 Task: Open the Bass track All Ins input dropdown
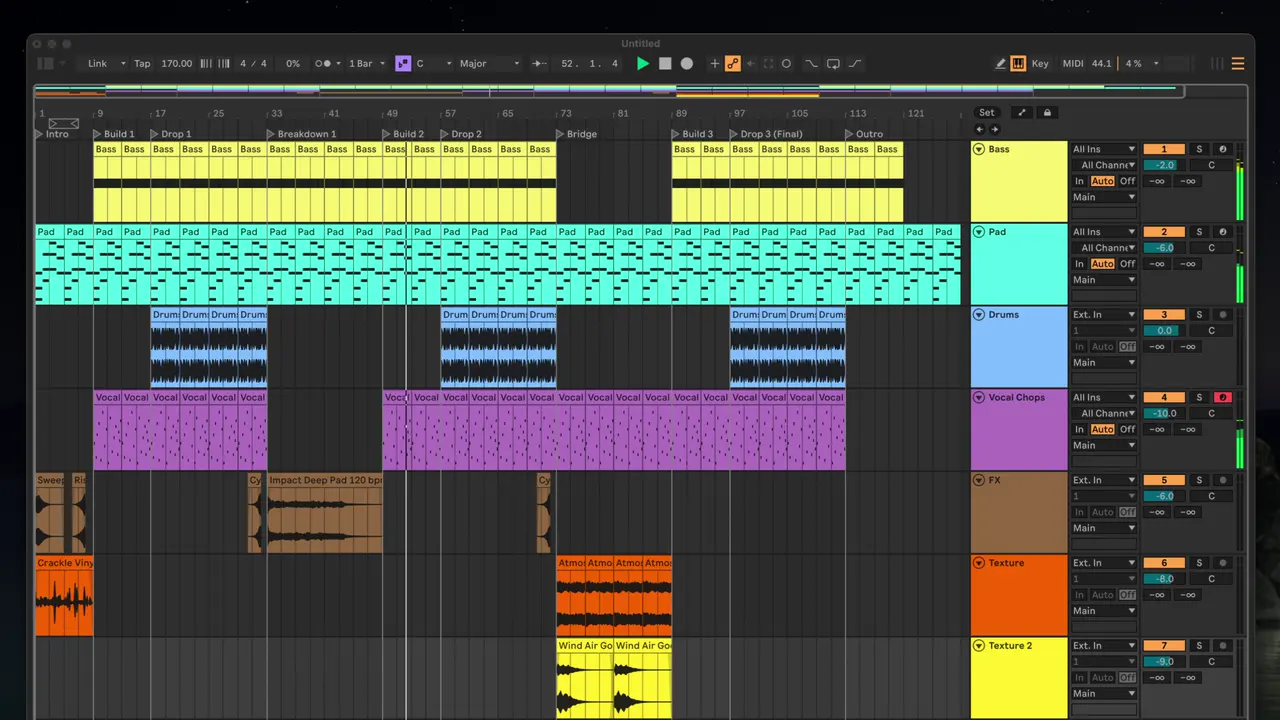click(x=1104, y=150)
